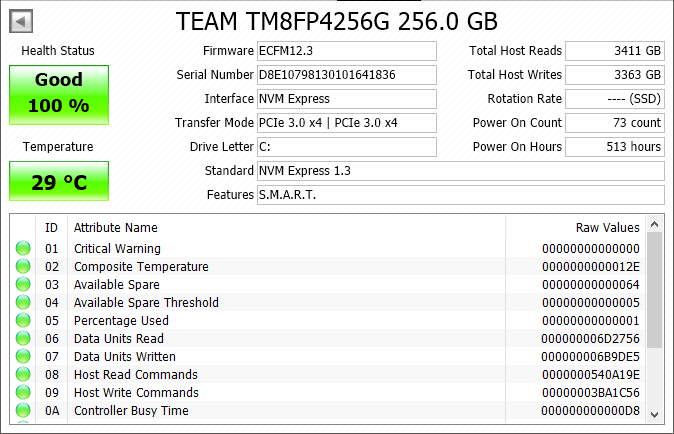The width and height of the screenshot is (674, 434).
Task: Click the Power On Count value 73 count
Action: click(x=615, y=123)
